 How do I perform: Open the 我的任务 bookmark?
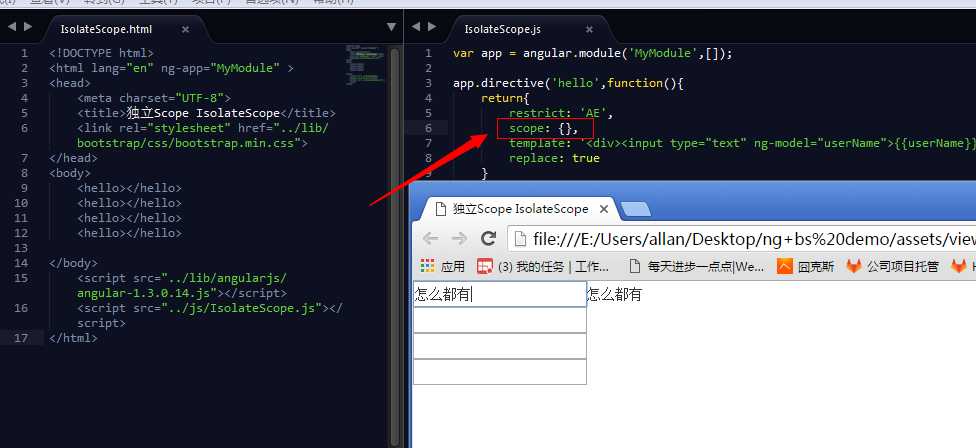(543, 267)
